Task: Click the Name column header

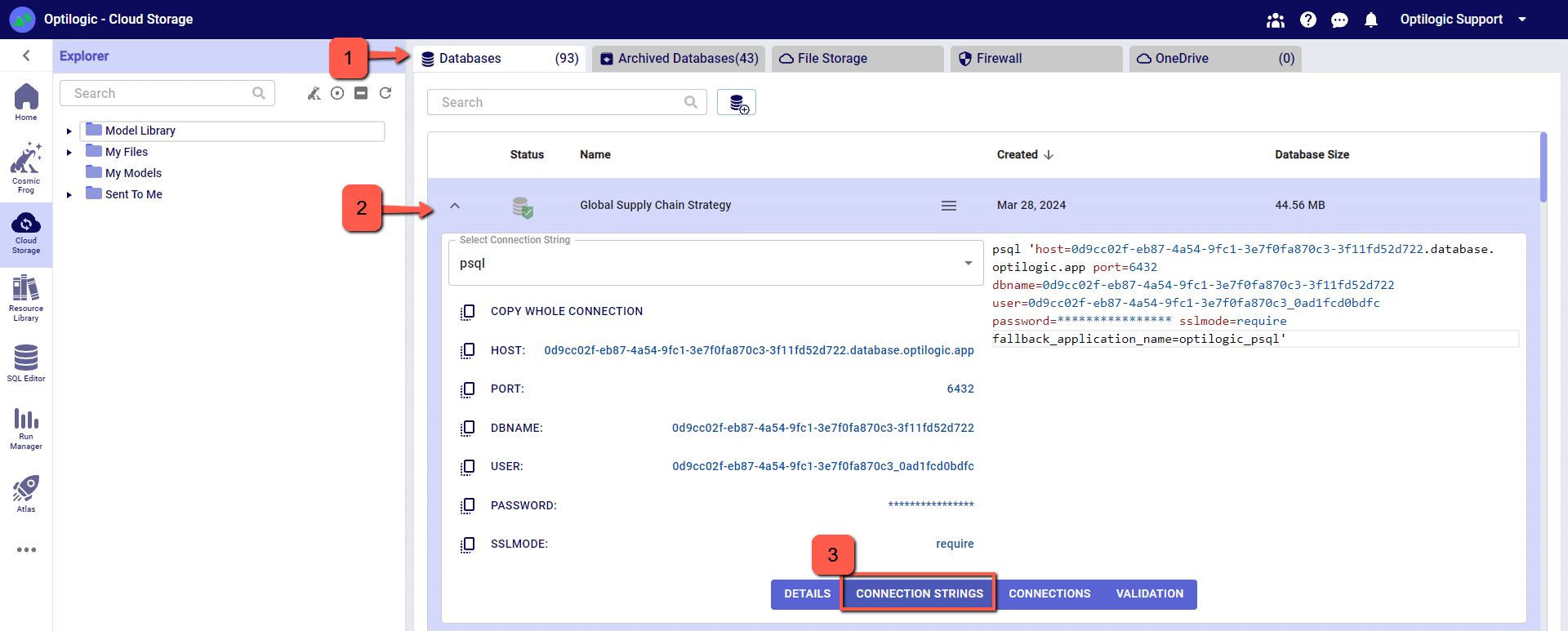Action: [x=595, y=154]
